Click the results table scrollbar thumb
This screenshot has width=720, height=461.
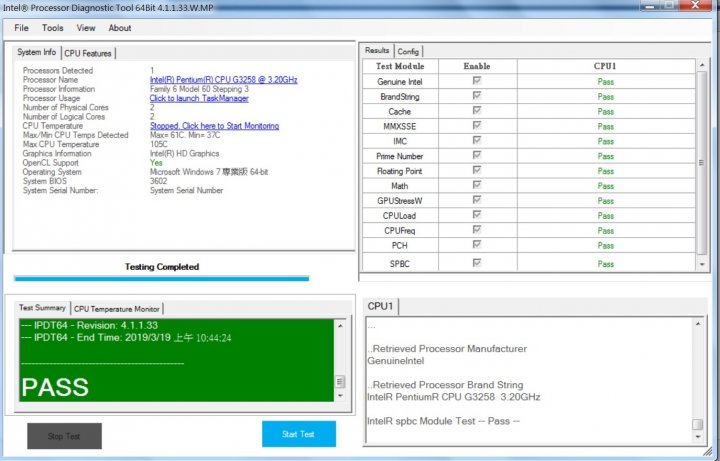coord(702,163)
